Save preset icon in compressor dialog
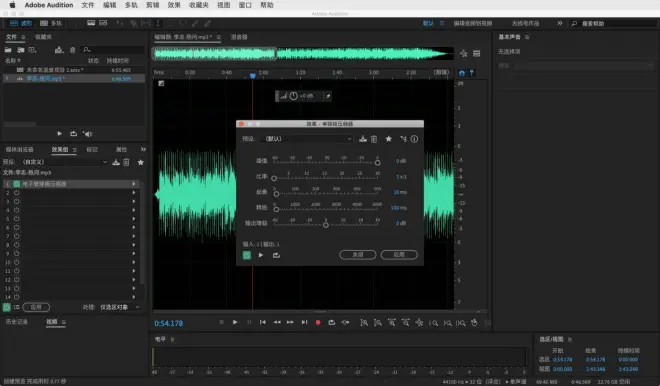This screenshot has height=386, width=660. click(x=363, y=139)
